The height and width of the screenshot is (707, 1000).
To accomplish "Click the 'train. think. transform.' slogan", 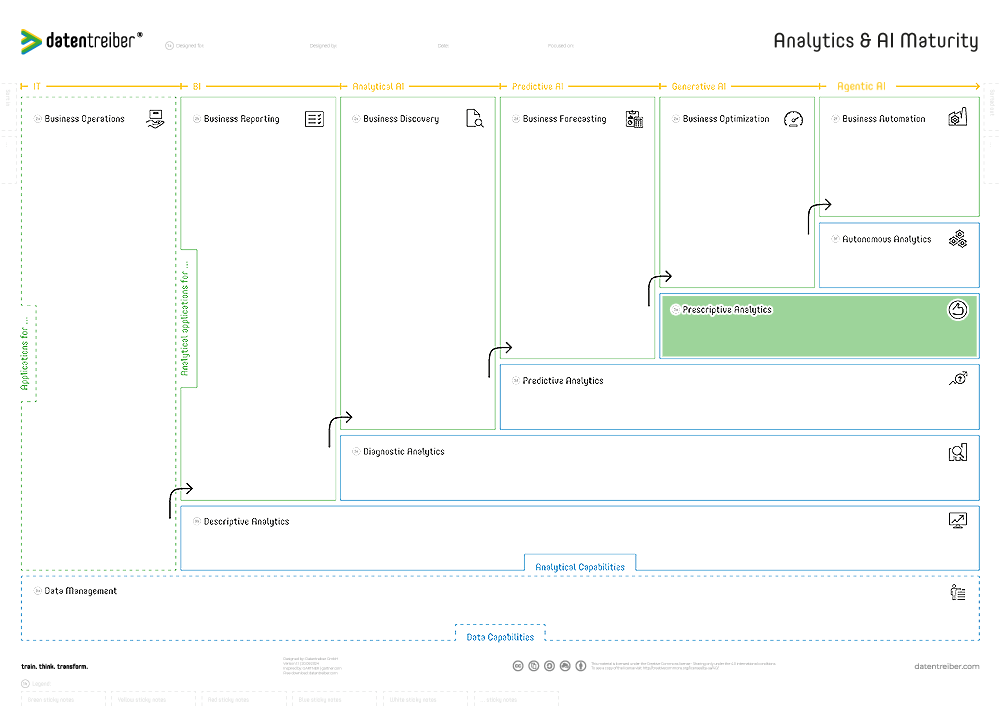I will pyautogui.click(x=54, y=666).
